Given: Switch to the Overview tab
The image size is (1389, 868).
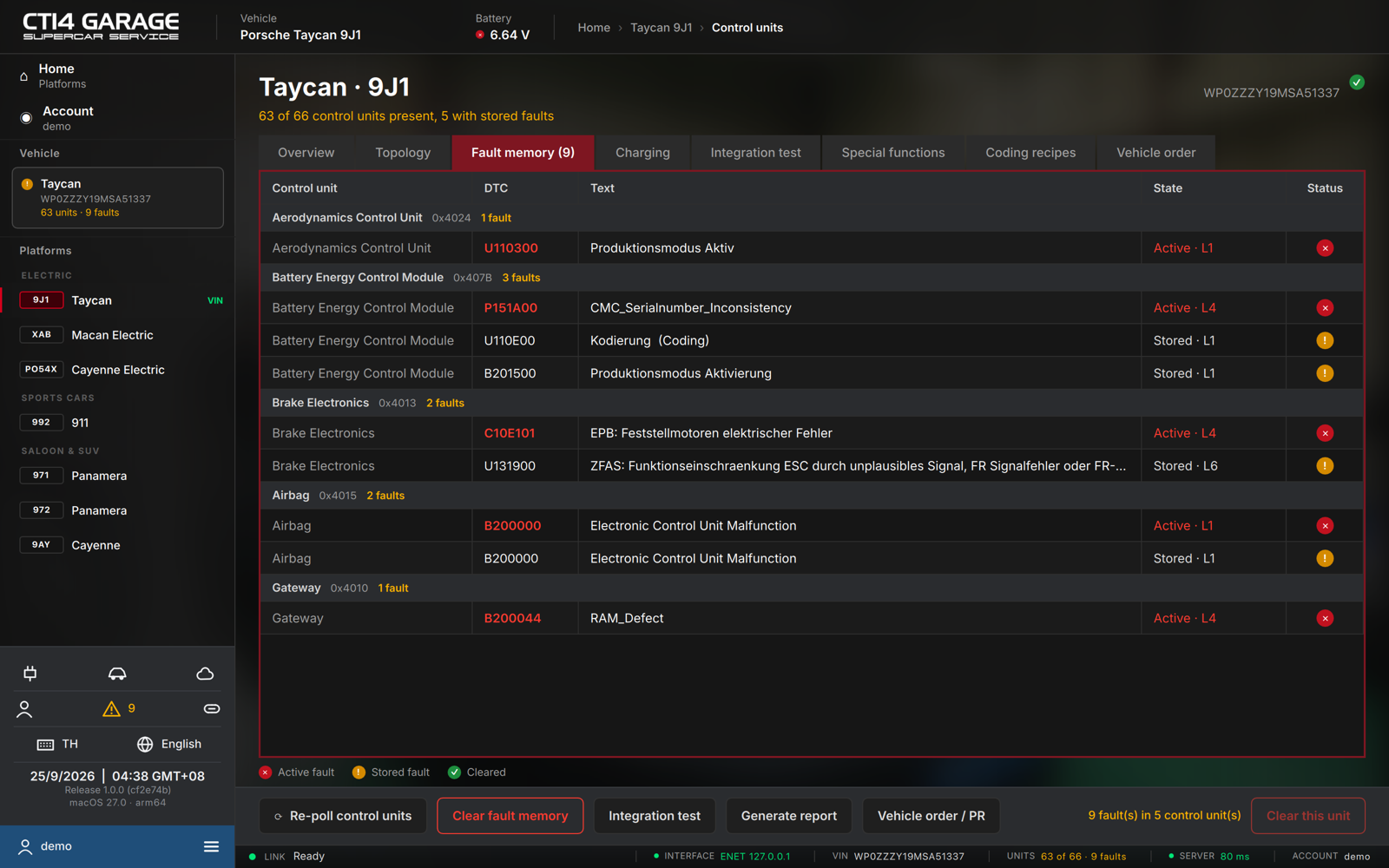Looking at the screenshot, I should coord(306,153).
